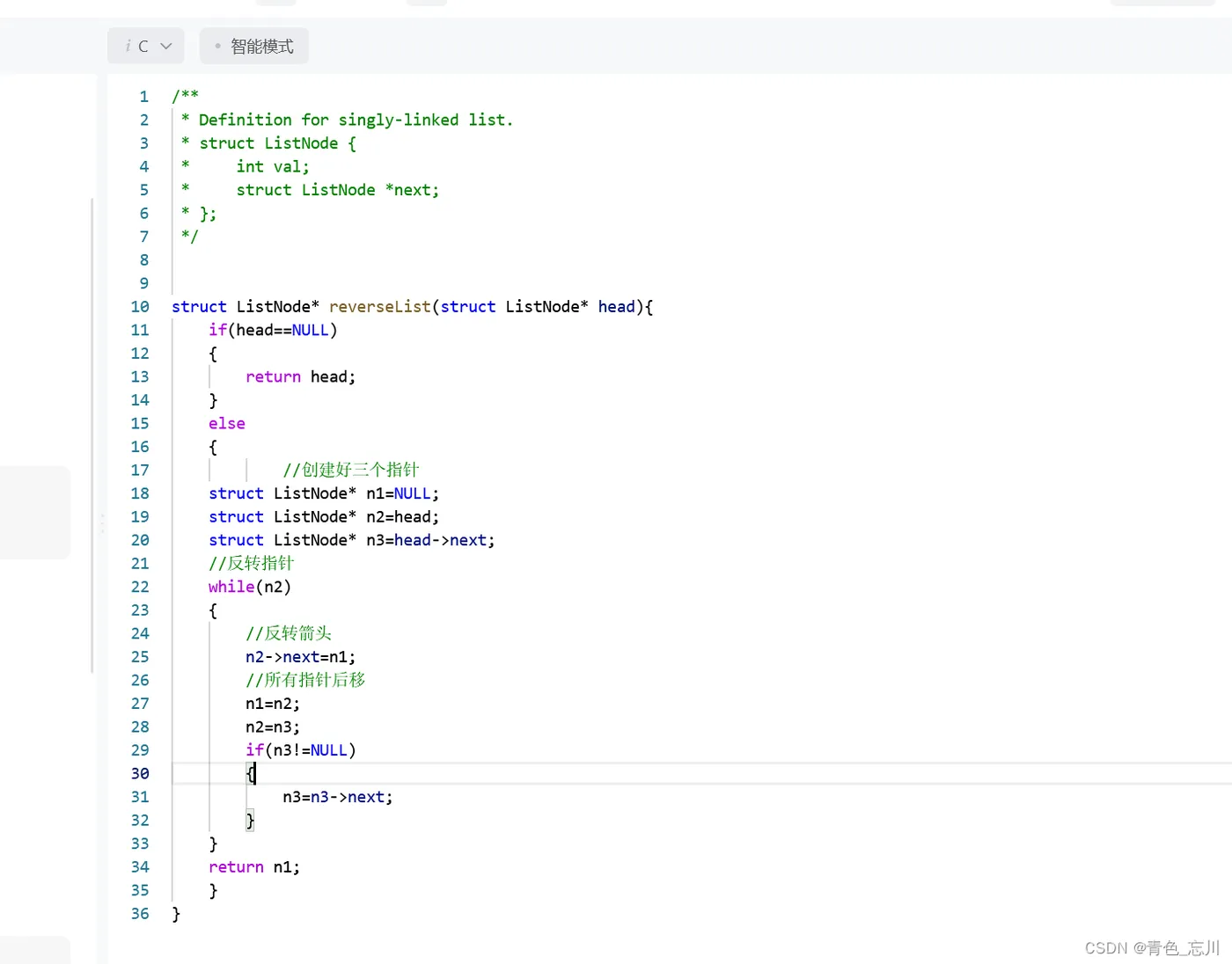Click the "return n1;" statement
The image size is (1232, 964).
[x=254, y=867]
